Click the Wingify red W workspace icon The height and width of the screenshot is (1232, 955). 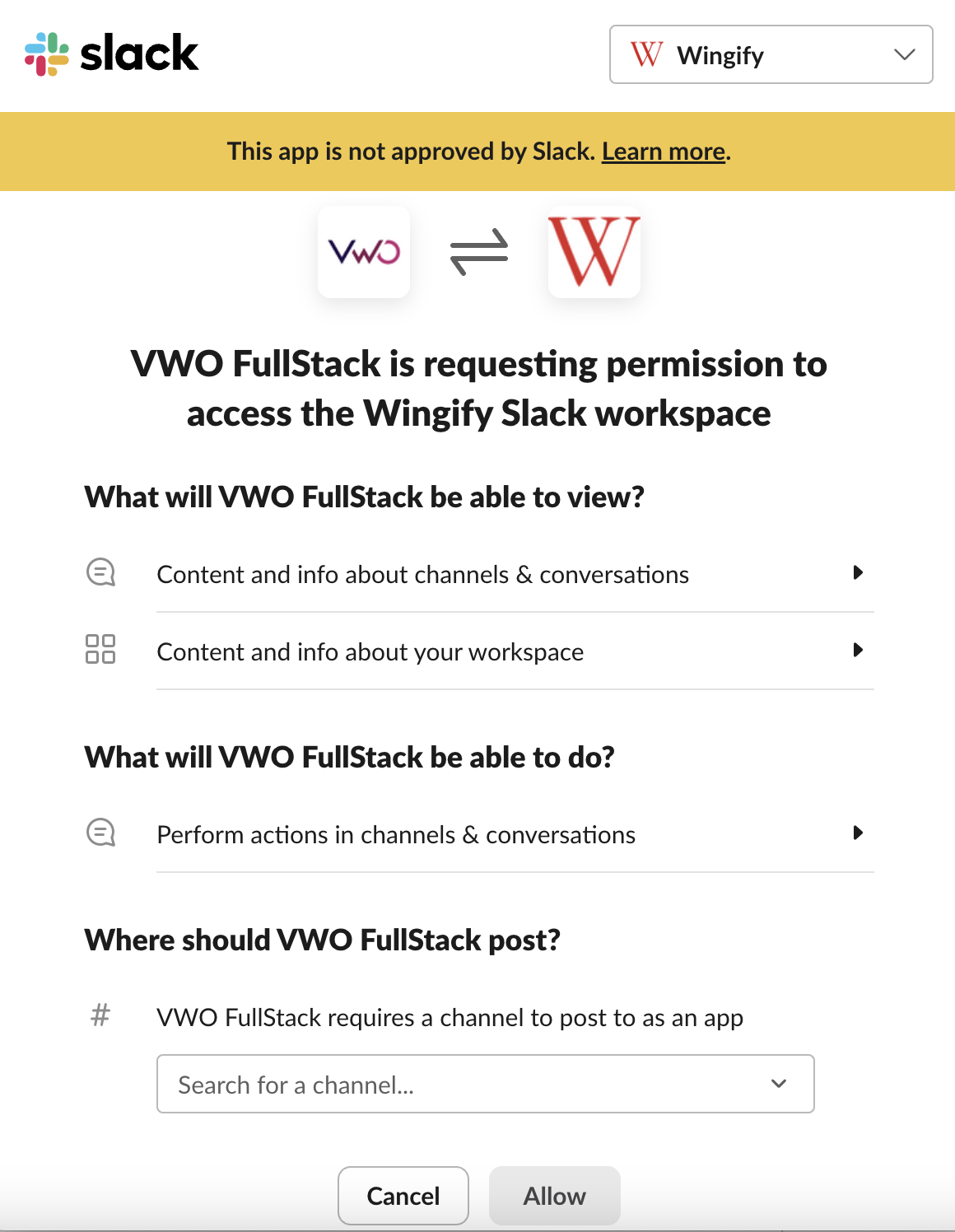pyautogui.click(x=594, y=252)
